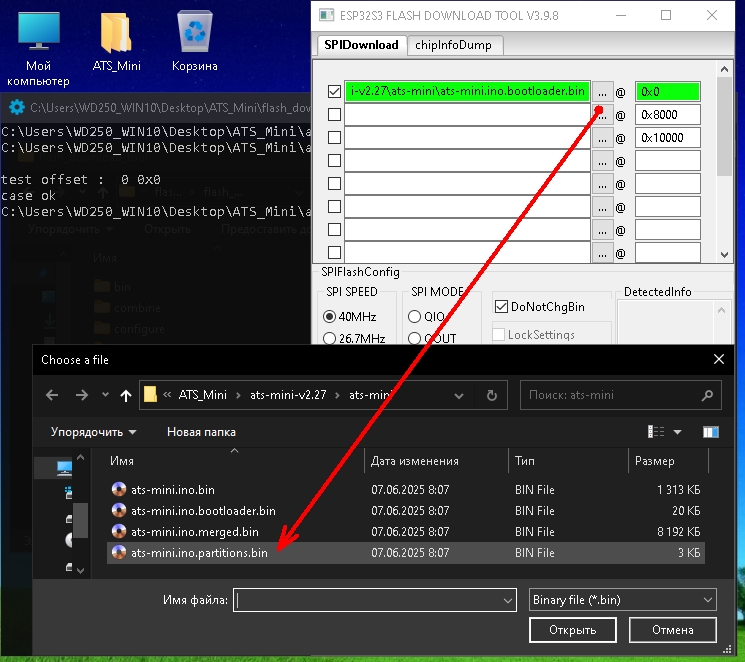745x662 pixels.
Task: Browse file for the bootloader.bin row
Action: click(602, 92)
